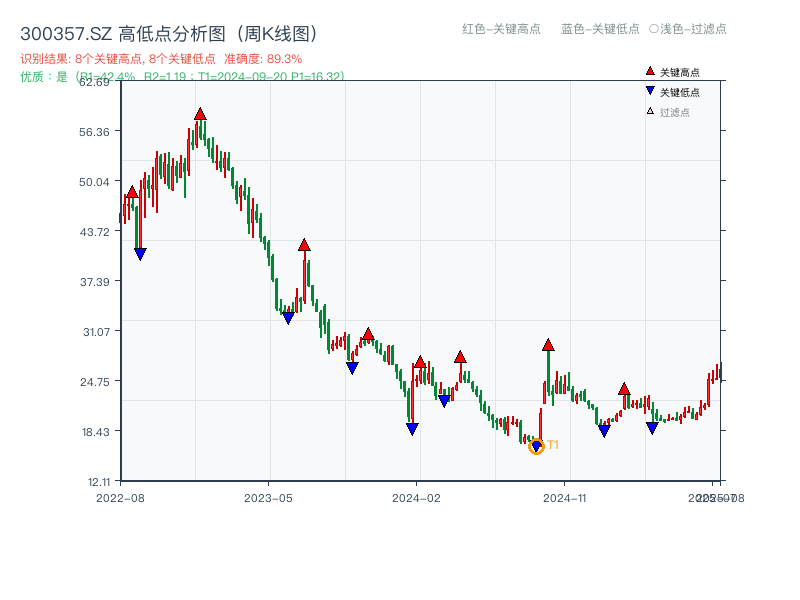Select the red key-high triangle near 23 in early 2025
This screenshot has width=800, height=600.
624,389
